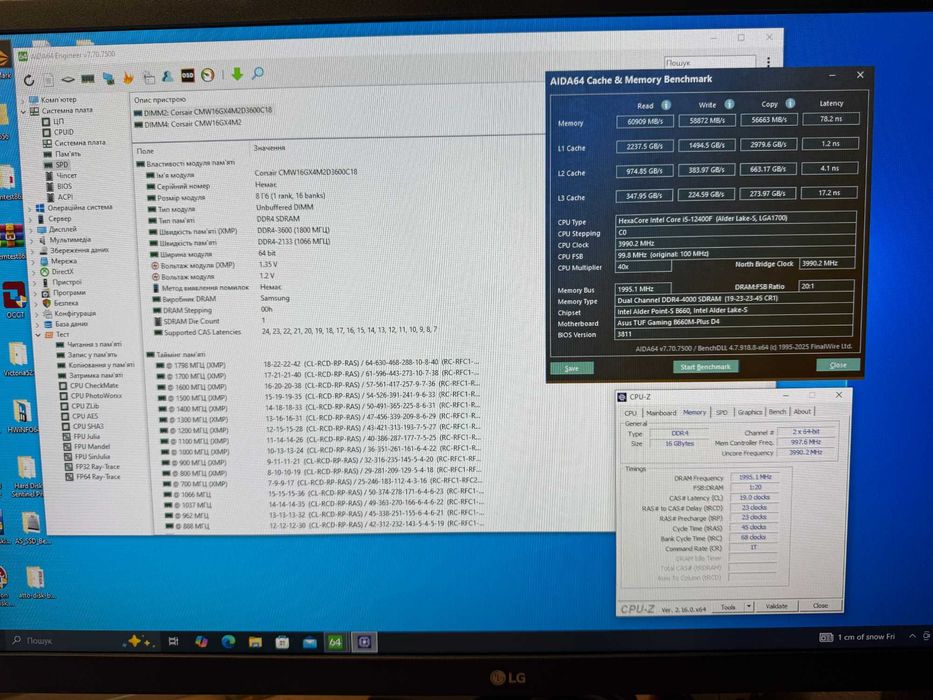Switch to the SPD tab in CPU-Z

[722, 412]
